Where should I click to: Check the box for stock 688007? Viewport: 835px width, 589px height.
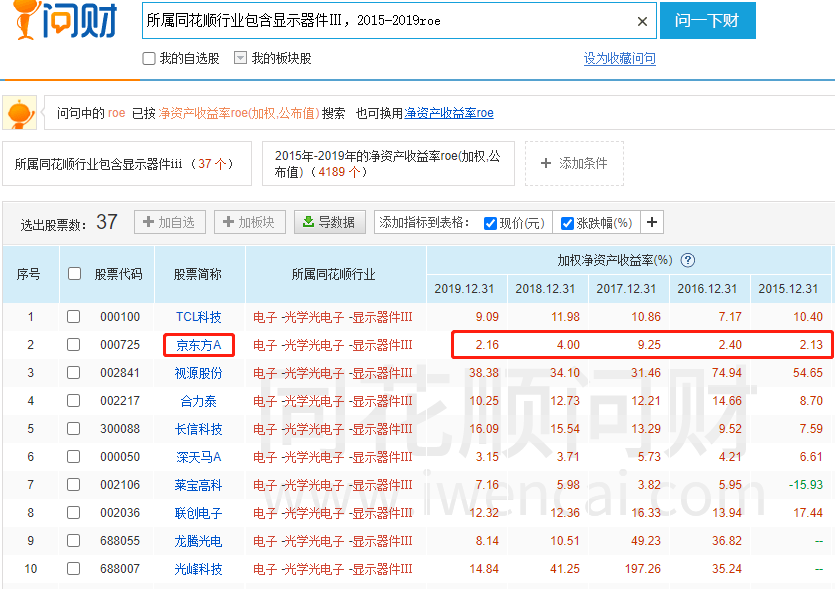[x=73, y=569]
